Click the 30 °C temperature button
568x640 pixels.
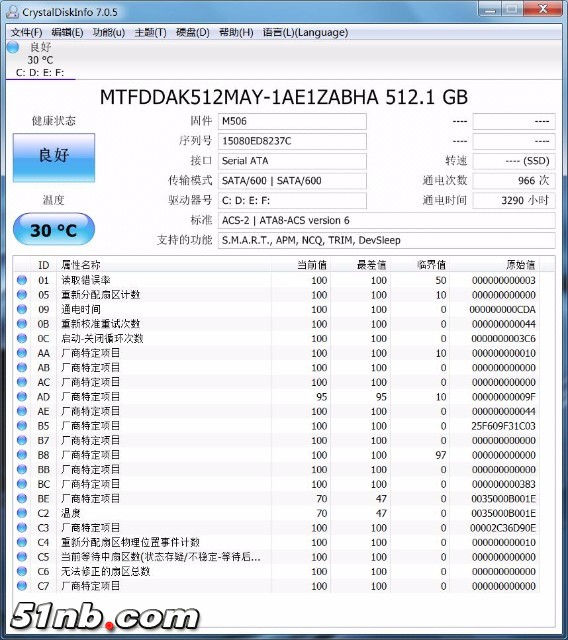click(x=54, y=230)
